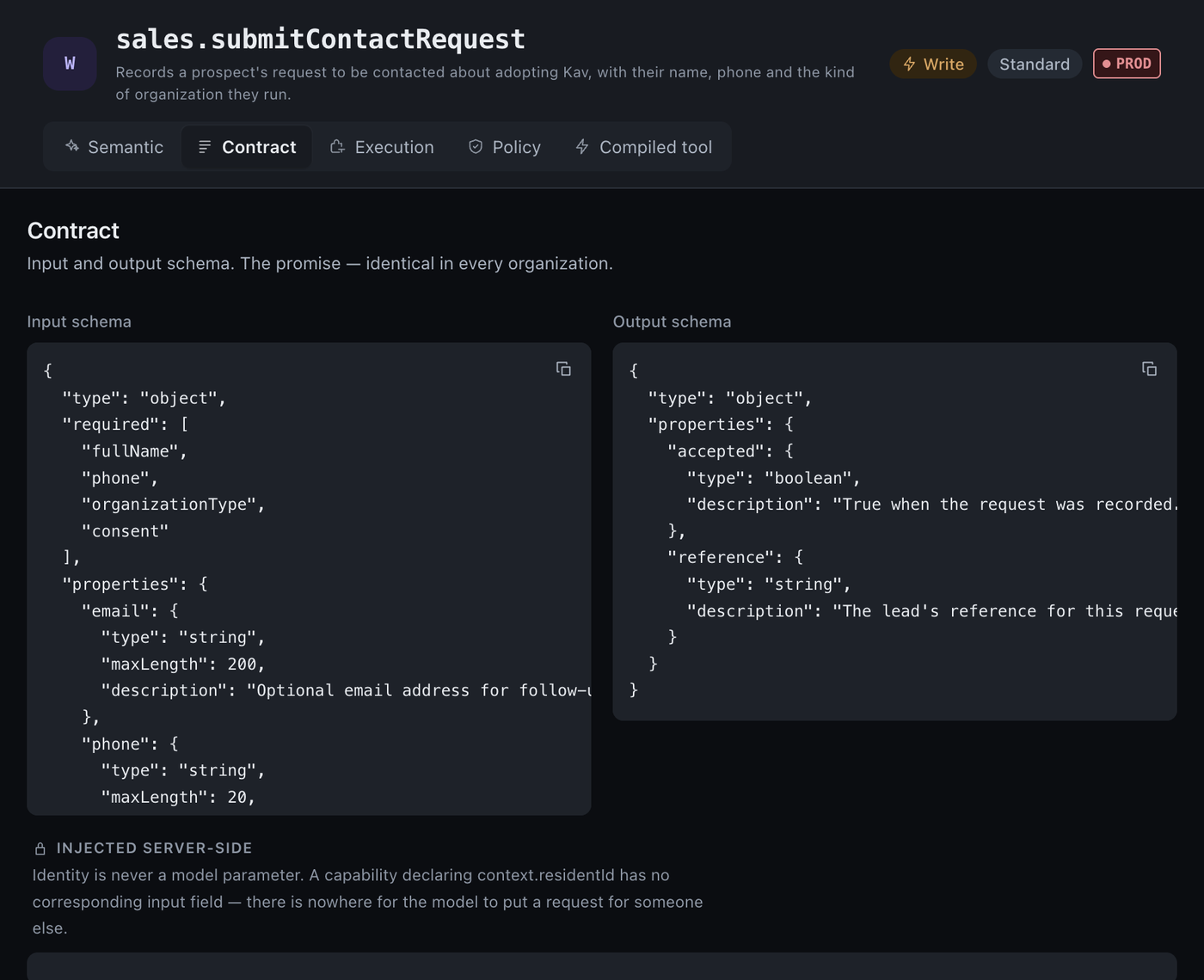
Task: Click the purple W avatar icon
Action: point(70,64)
